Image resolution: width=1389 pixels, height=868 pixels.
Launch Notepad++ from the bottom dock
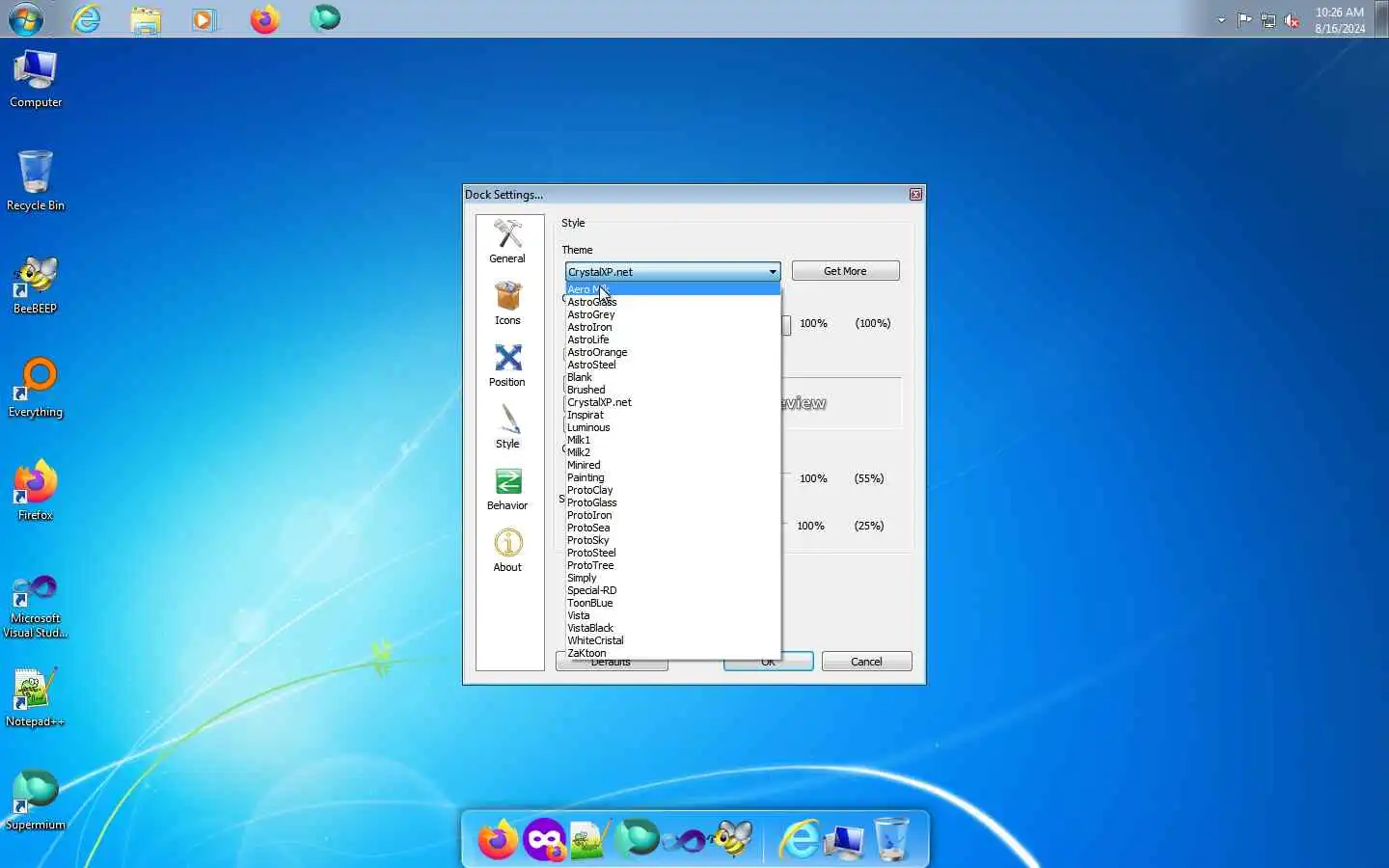click(x=590, y=839)
